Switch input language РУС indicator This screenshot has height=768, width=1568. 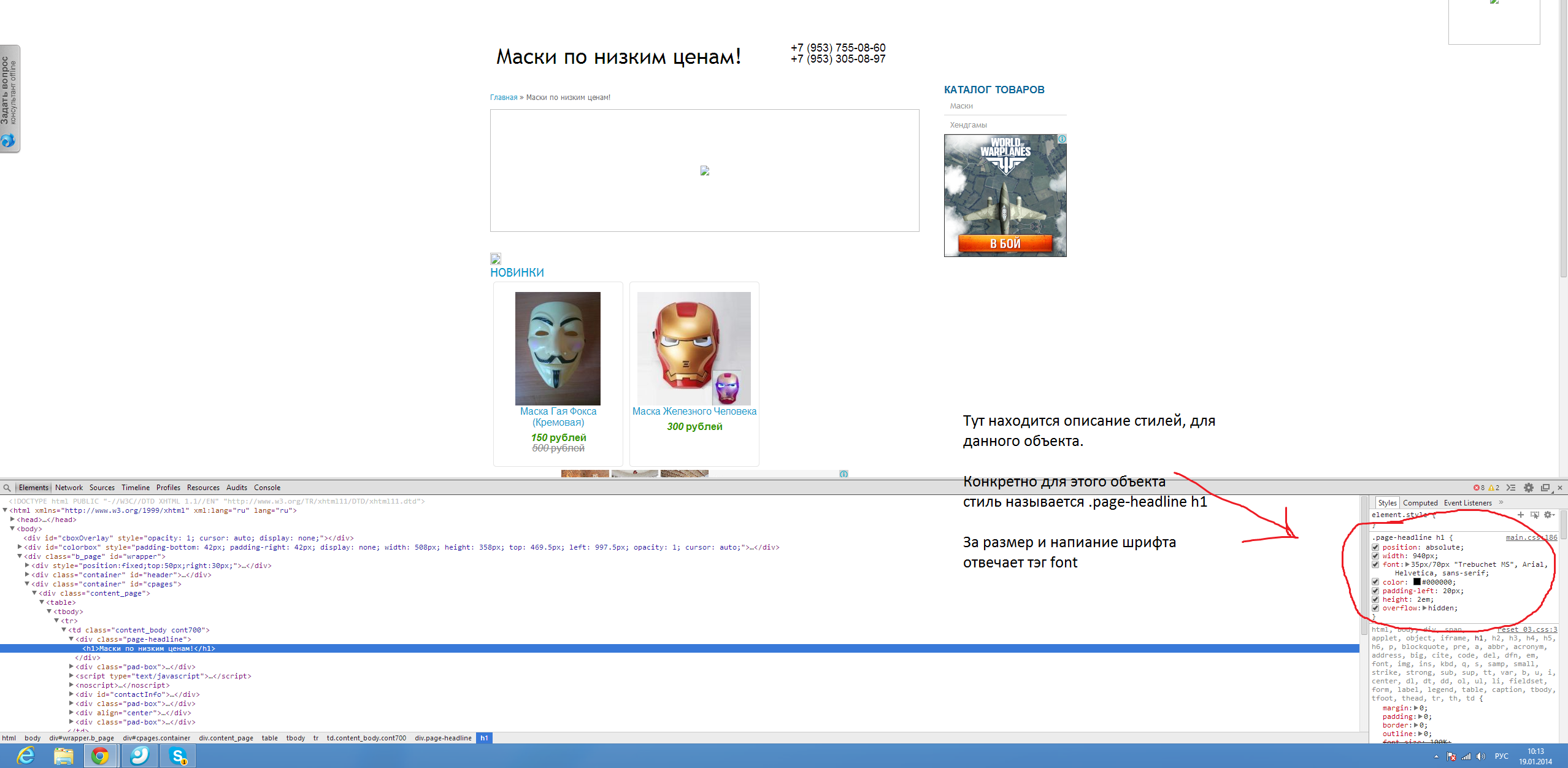pos(1502,756)
